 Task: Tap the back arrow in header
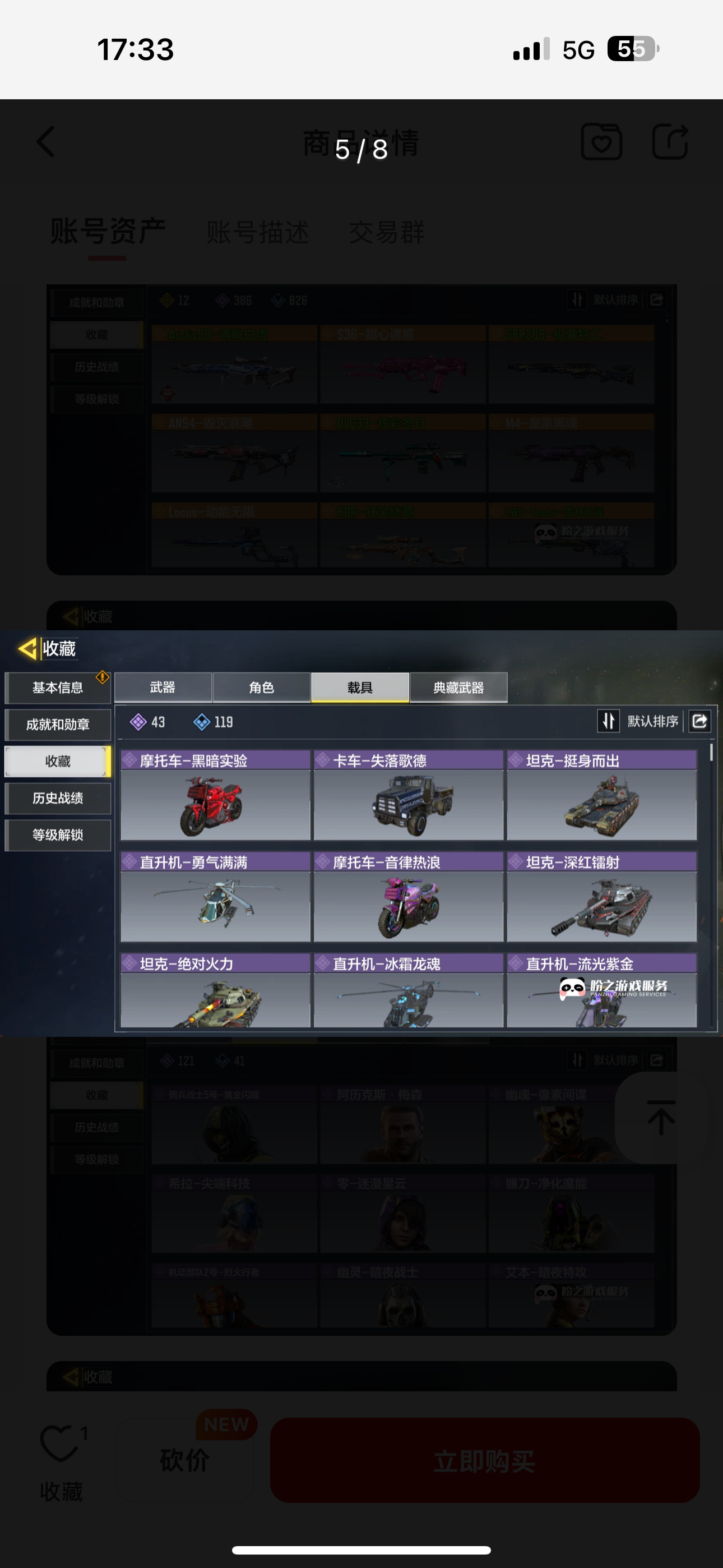tap(47, 142)
